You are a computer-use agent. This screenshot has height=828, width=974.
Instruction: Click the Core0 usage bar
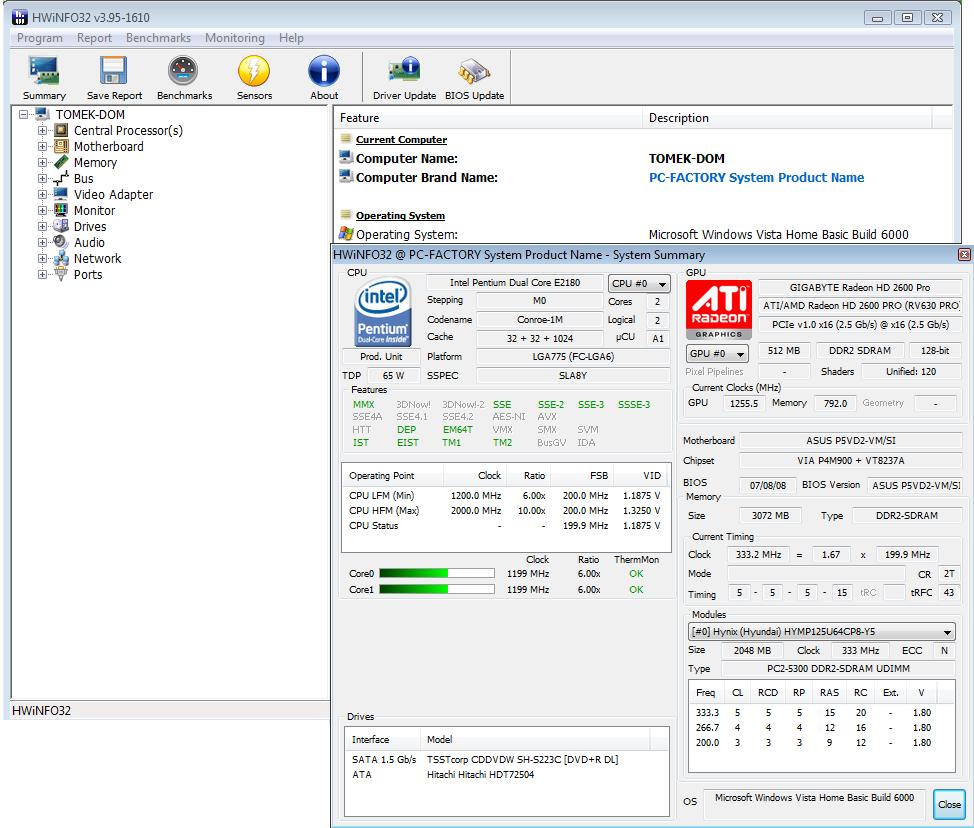point(437,573)
